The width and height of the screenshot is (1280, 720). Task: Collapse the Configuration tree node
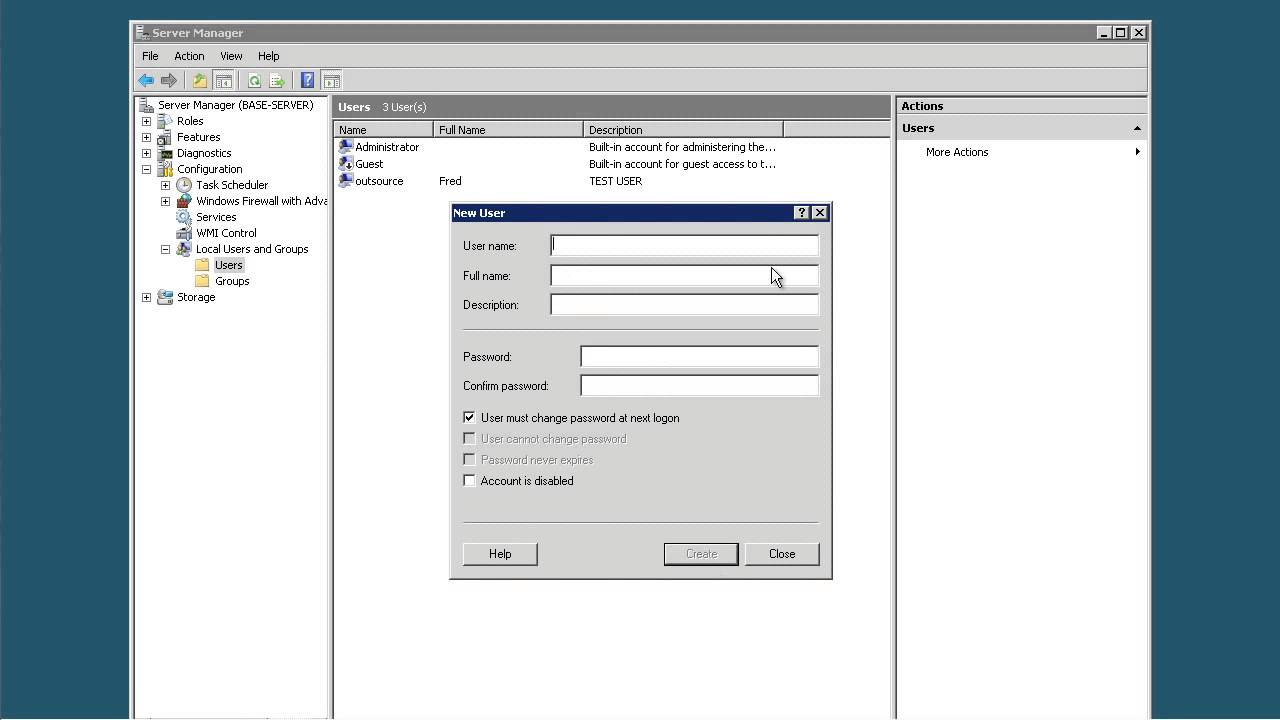tap(146, 169)
